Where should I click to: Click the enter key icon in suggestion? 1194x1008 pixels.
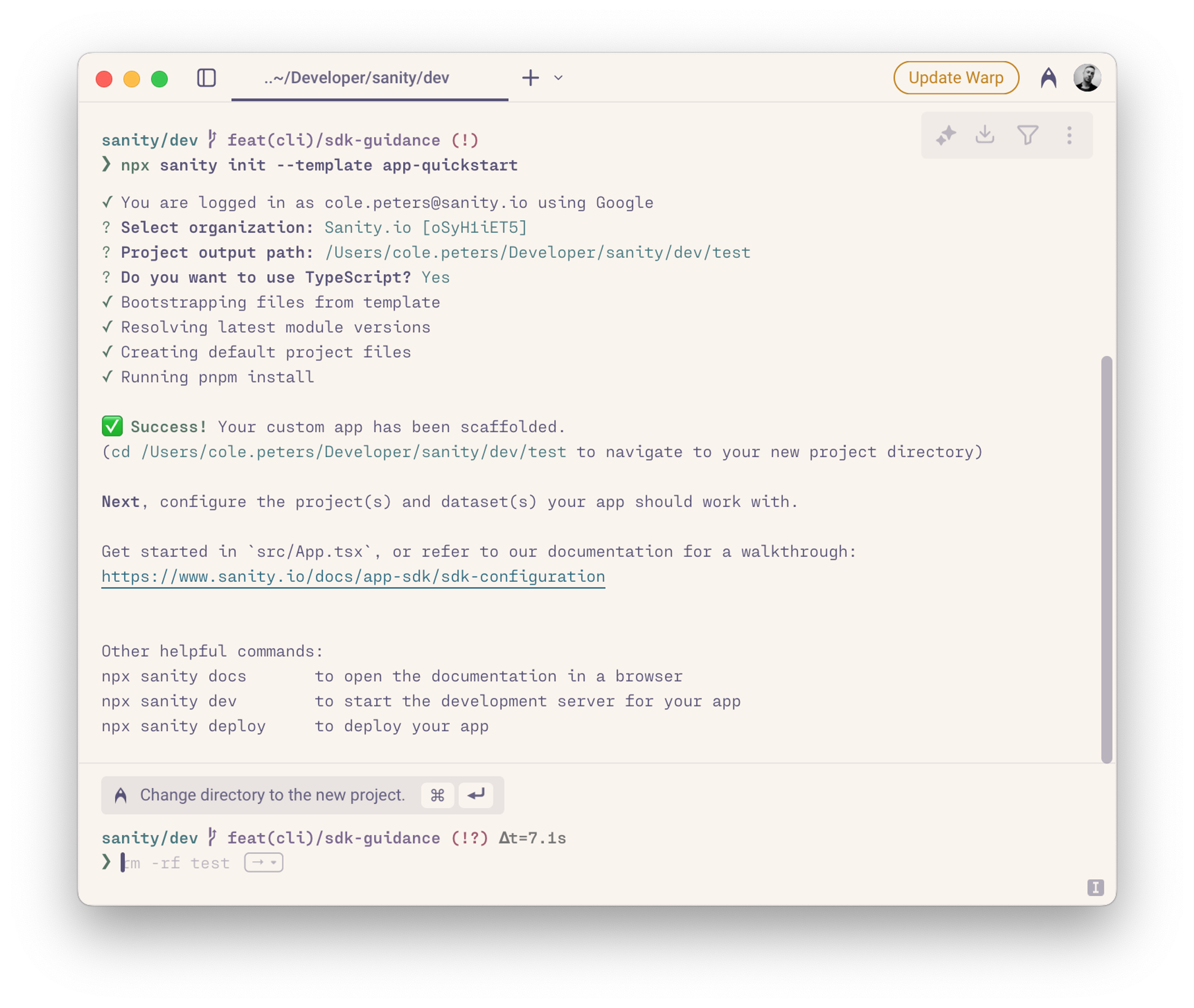[475, 795]
